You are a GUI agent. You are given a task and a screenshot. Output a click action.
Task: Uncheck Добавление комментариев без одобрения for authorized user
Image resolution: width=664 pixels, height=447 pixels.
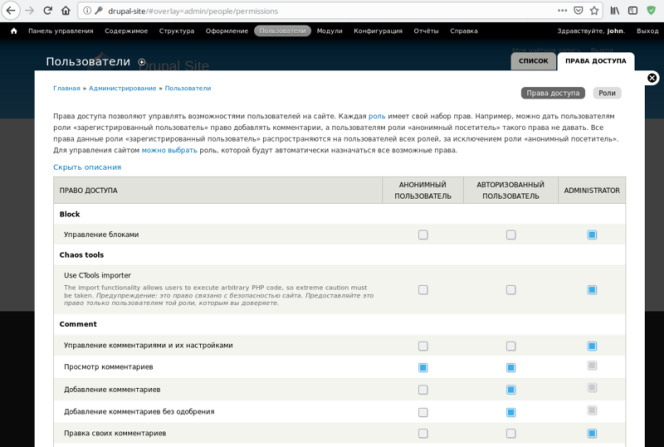tap(511, 412)
